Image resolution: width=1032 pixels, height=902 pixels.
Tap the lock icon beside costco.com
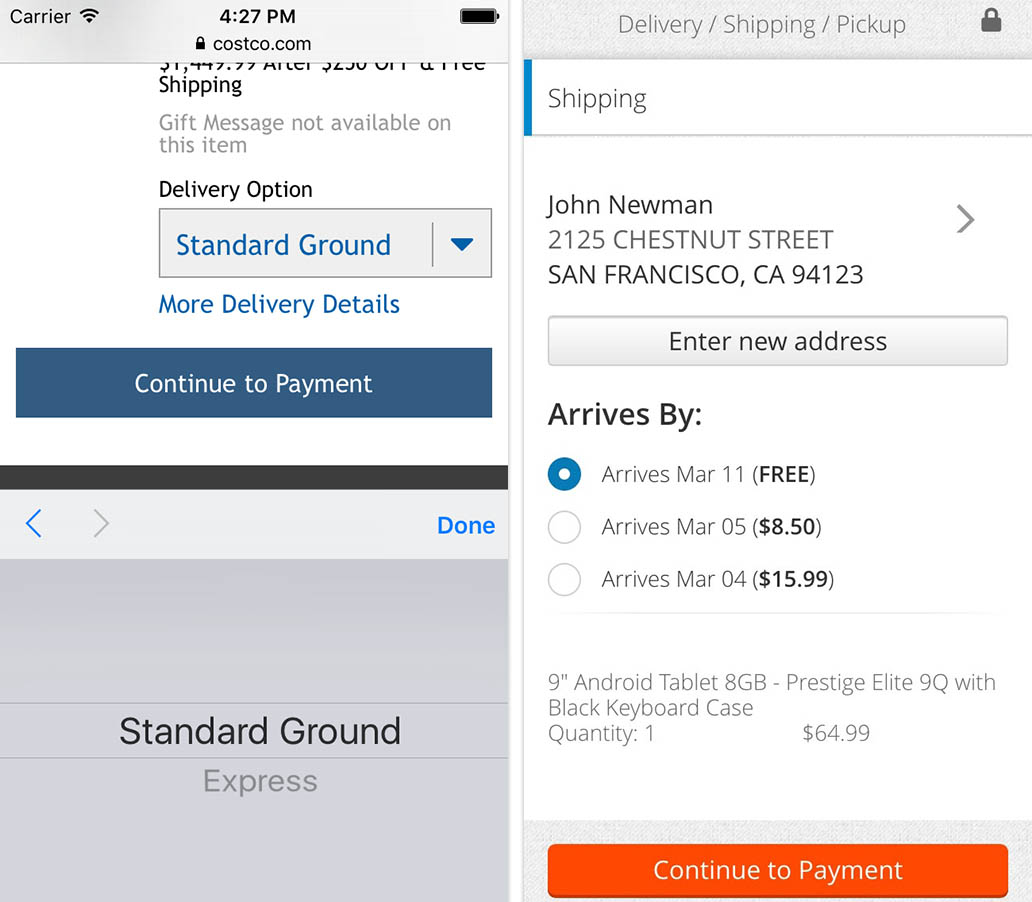[x=200, y=44]
